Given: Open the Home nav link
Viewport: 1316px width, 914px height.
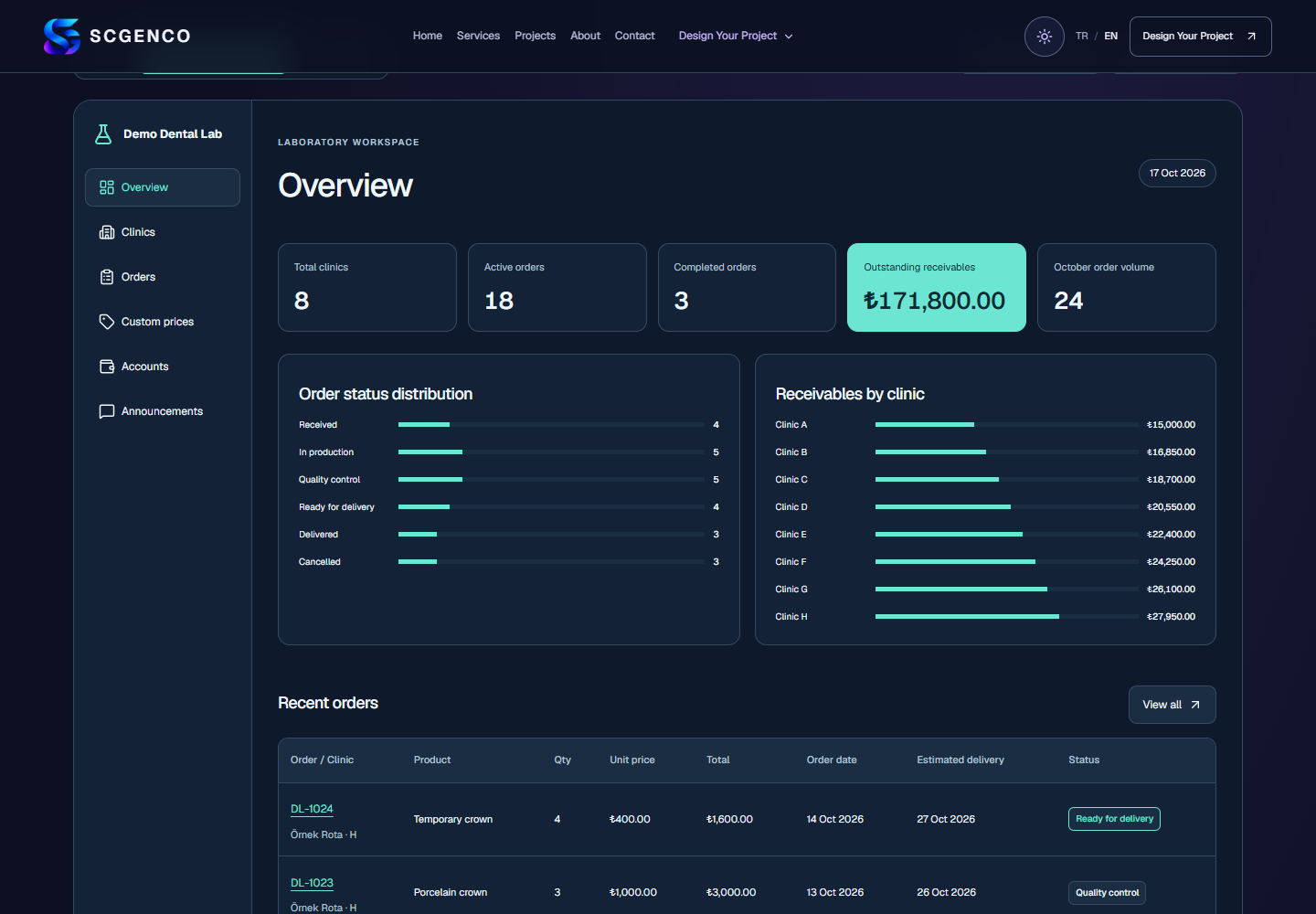Looking at the screenshot, I should point(428,37).
